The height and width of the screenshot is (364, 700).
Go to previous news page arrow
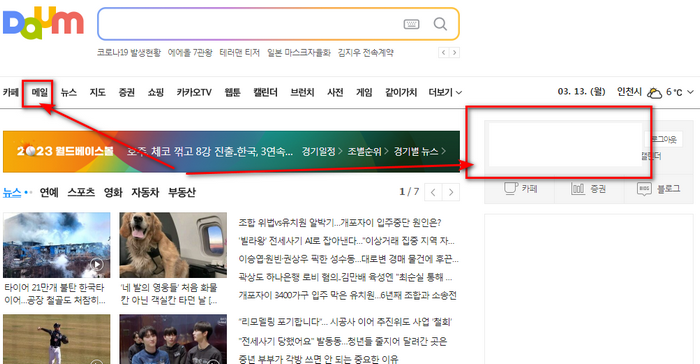pos(433,192)
